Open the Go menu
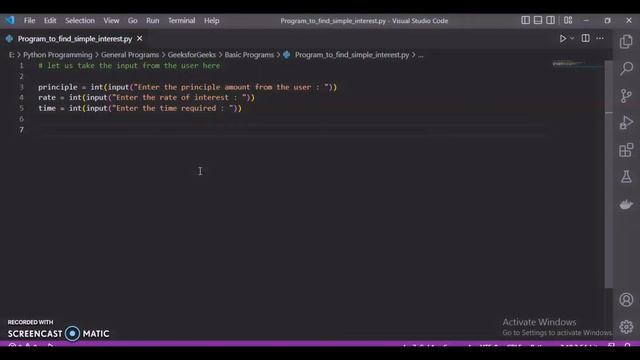This screenshot has height=360, width=640. click(x=133, y=20)
